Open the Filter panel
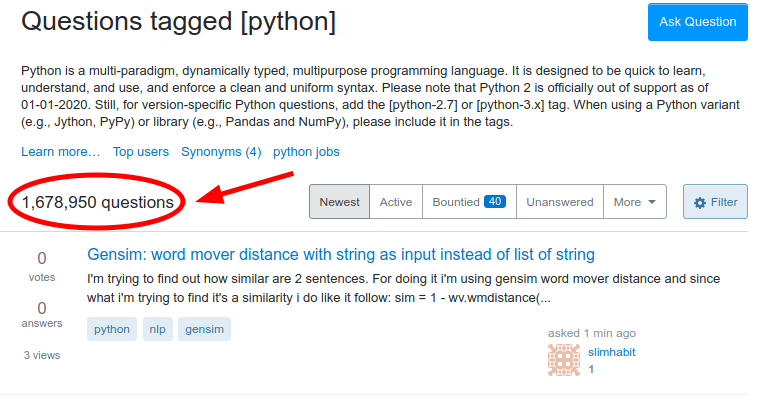The height and width of the screenshot is (403, 761). click(x=715, y=202)
